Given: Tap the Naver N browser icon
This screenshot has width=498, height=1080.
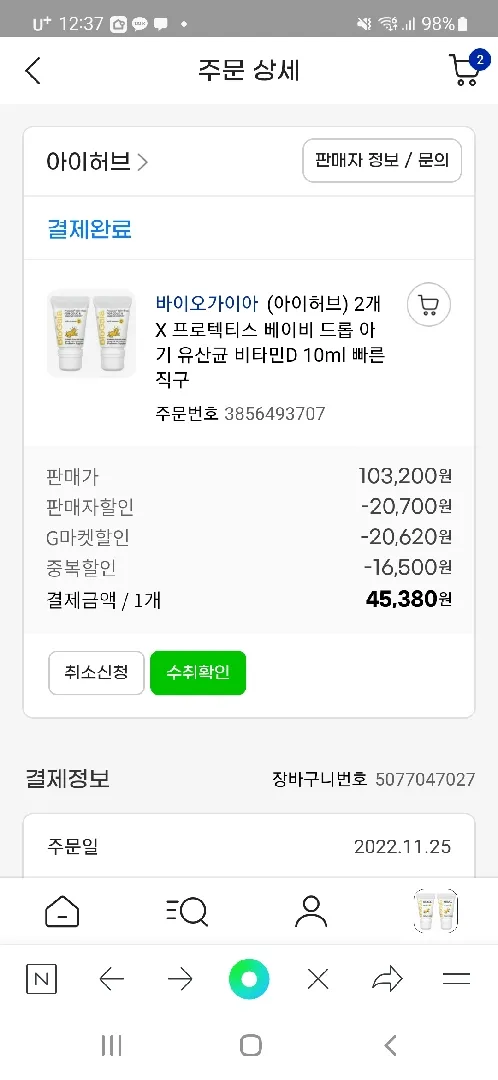Looking at the screenshot, I should 41,979.
